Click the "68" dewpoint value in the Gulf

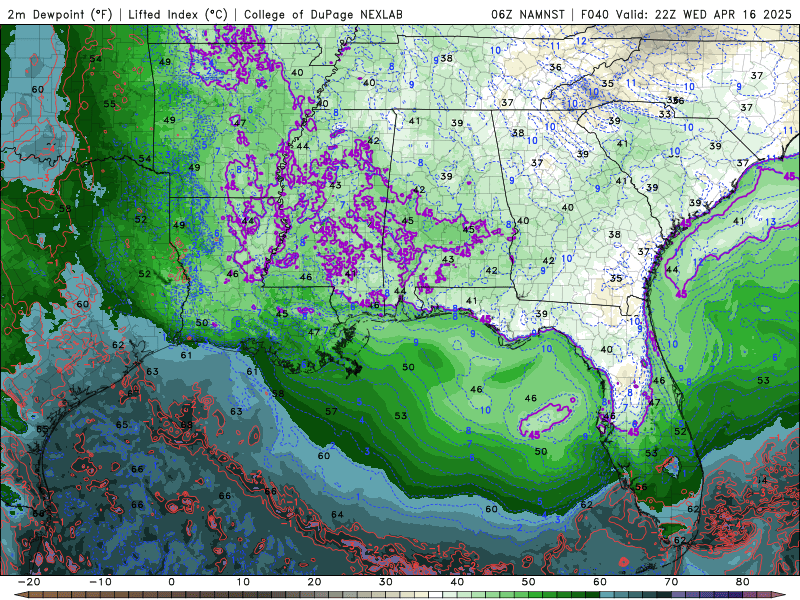pyautogui.click(x=187, y=424)
